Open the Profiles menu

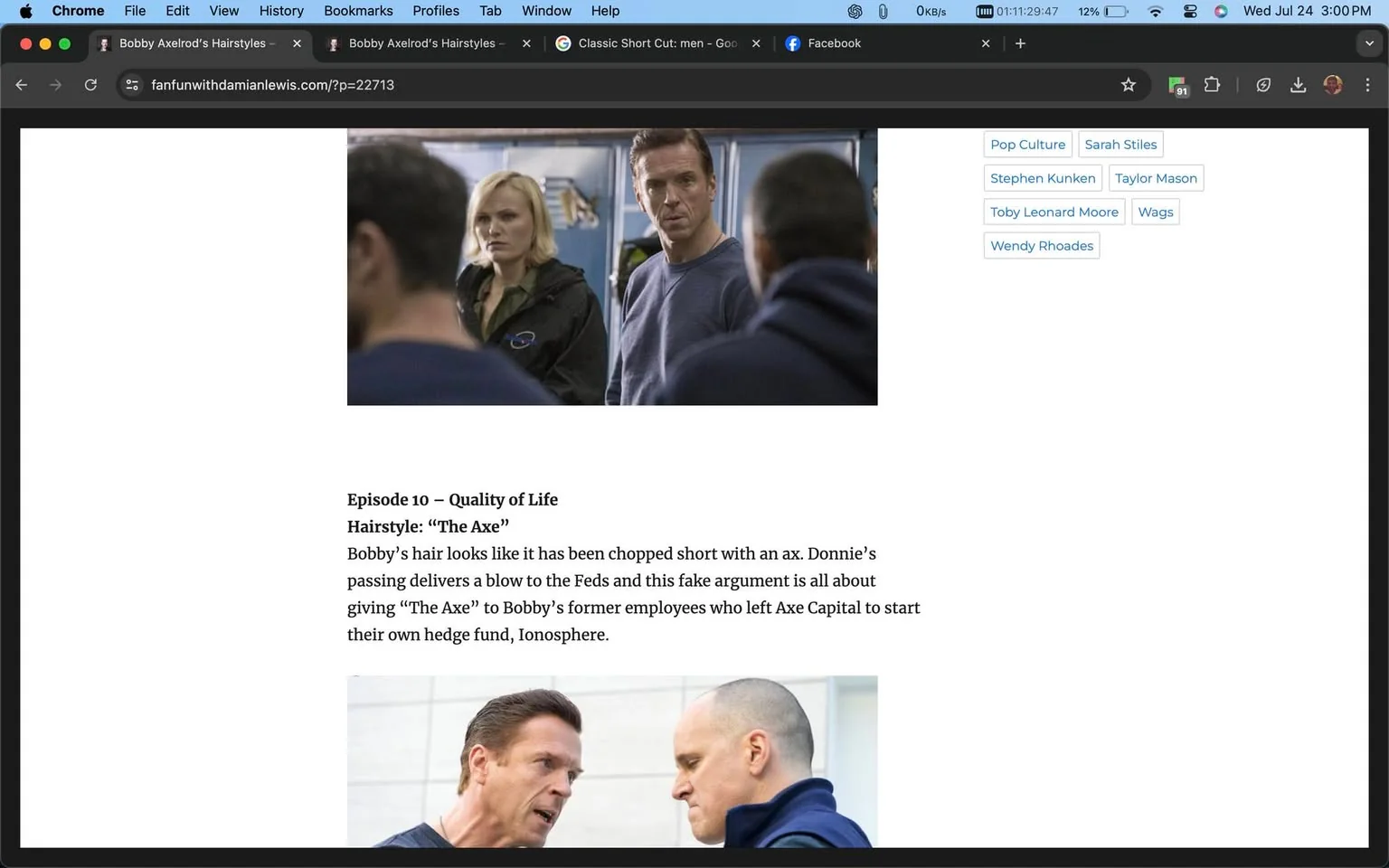pos(436,11)
